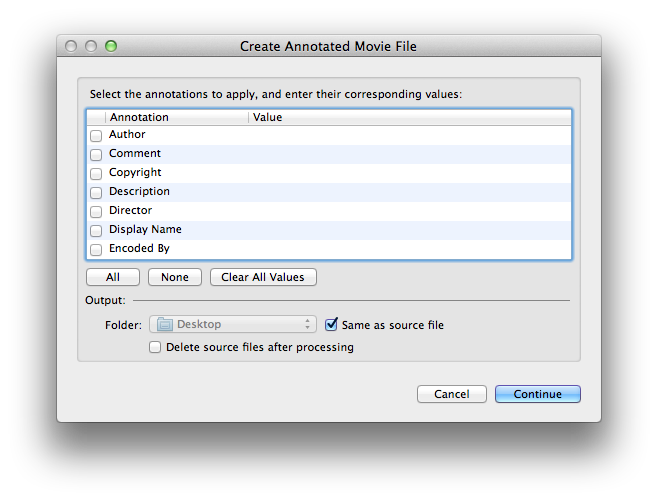Click the All button
658x501 pixels.
(113, 277)
